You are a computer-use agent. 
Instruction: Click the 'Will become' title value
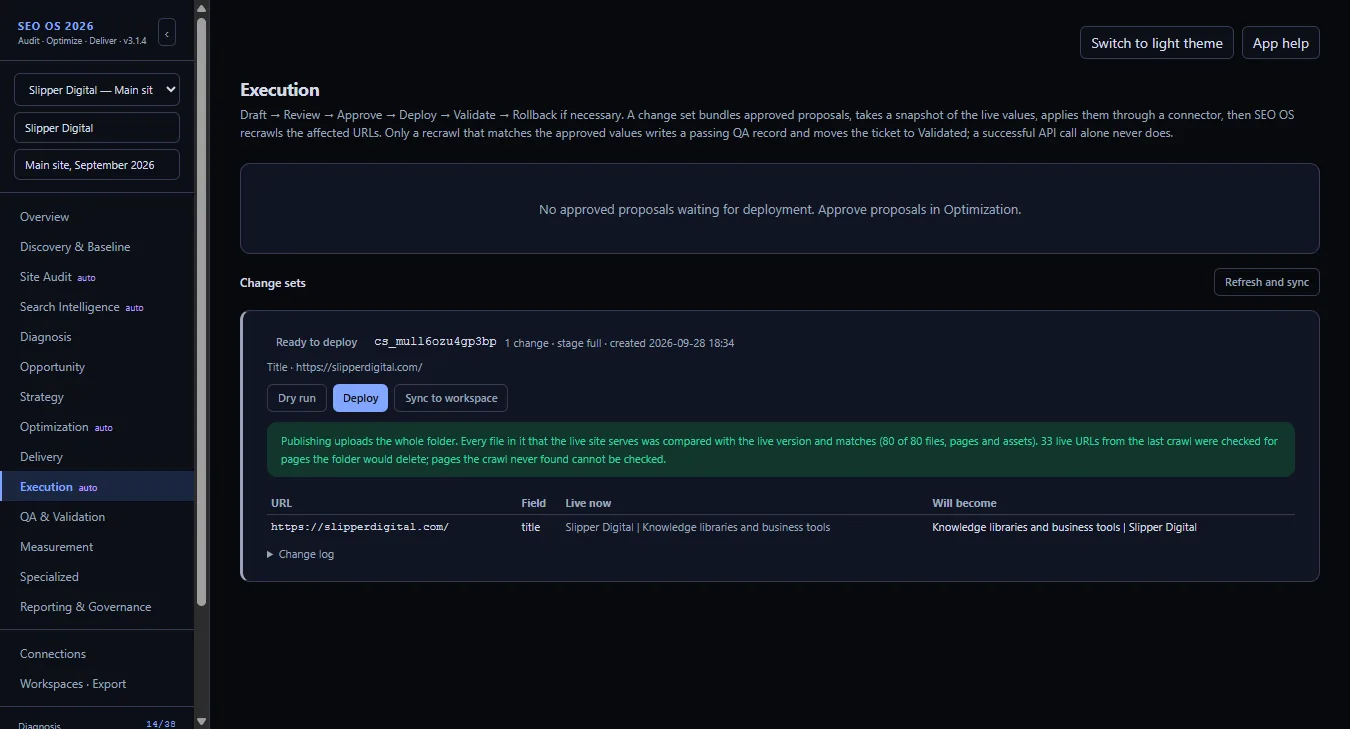click(1064, 527)
